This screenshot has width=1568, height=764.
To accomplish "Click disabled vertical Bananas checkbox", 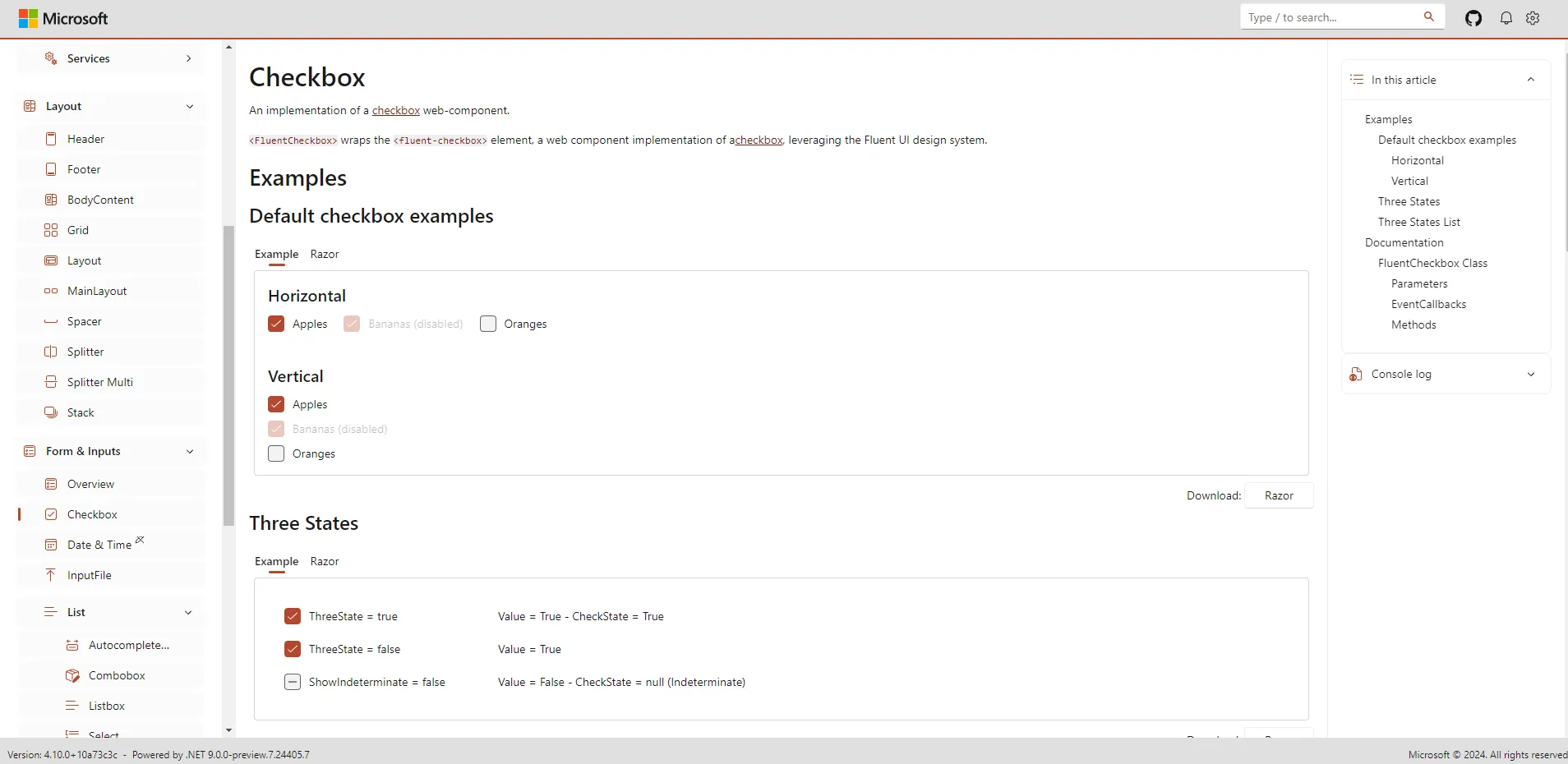I will pyautogui.click(x=276, y=429).
